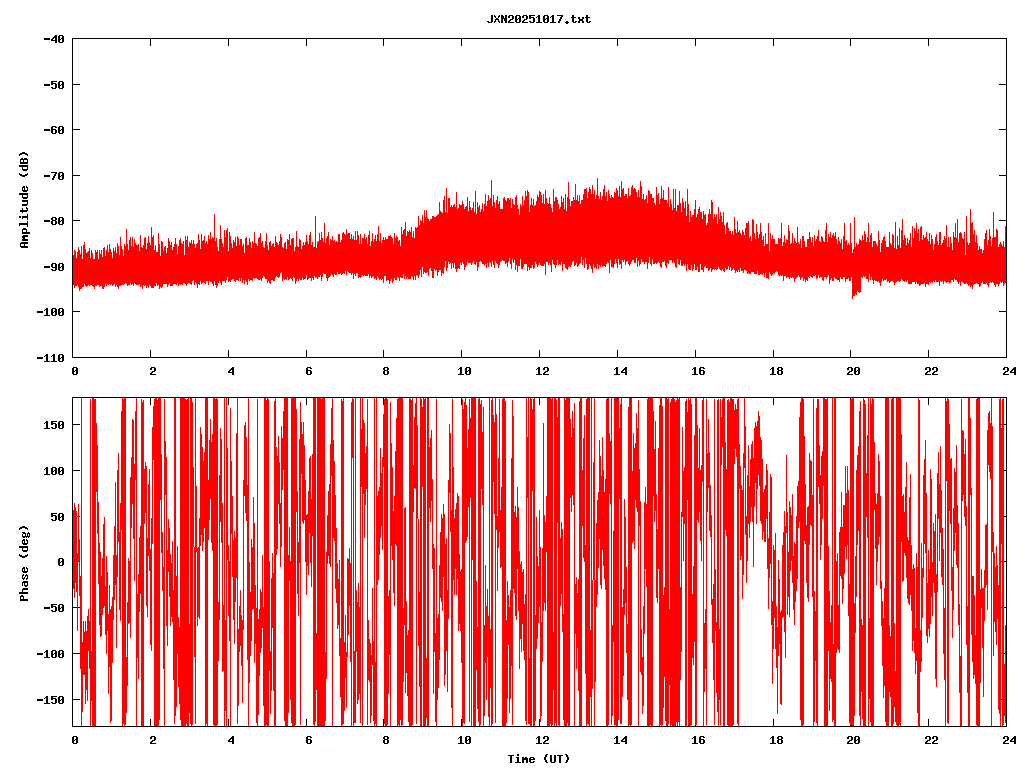Click hour 20 under the amplitude plot
Image resolution: width=1024 pixels, height=768 pixels.
coord(851,370)
